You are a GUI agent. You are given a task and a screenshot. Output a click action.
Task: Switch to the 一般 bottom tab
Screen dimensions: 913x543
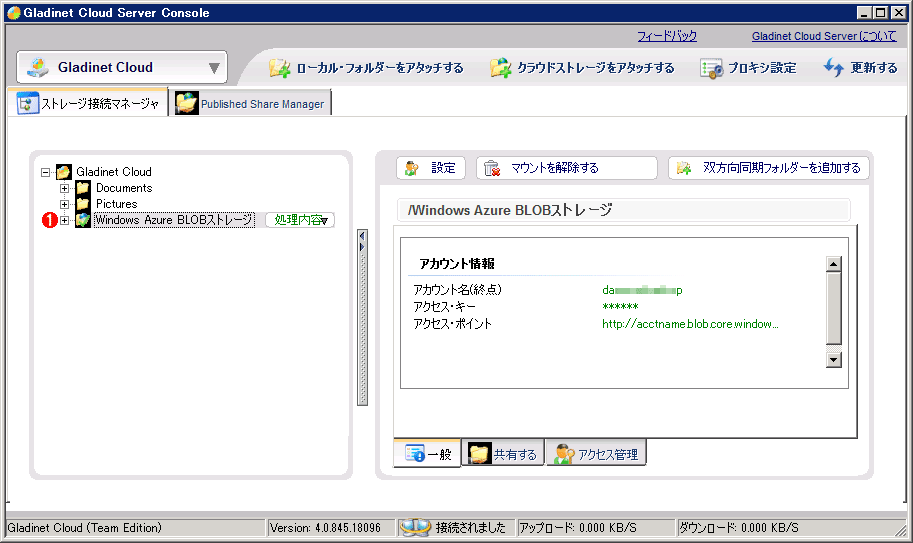tap(428, 453)
